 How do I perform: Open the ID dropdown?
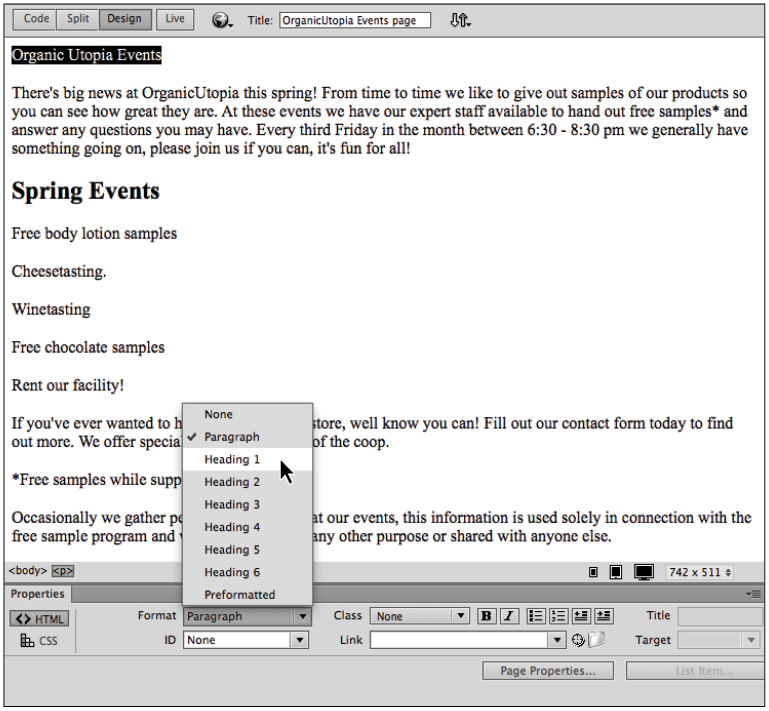(x=246, y=640)
